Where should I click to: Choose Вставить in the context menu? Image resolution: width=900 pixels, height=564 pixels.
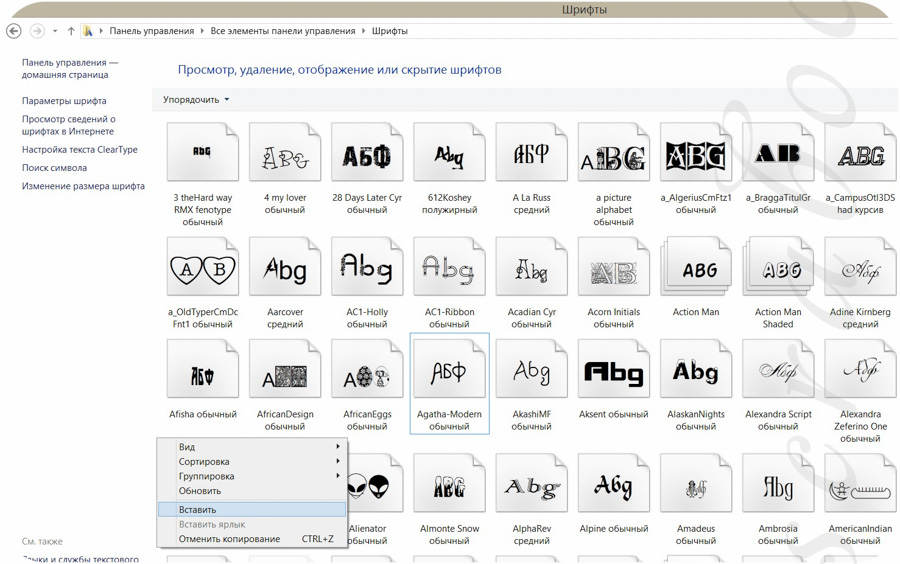tap(252, 509)
